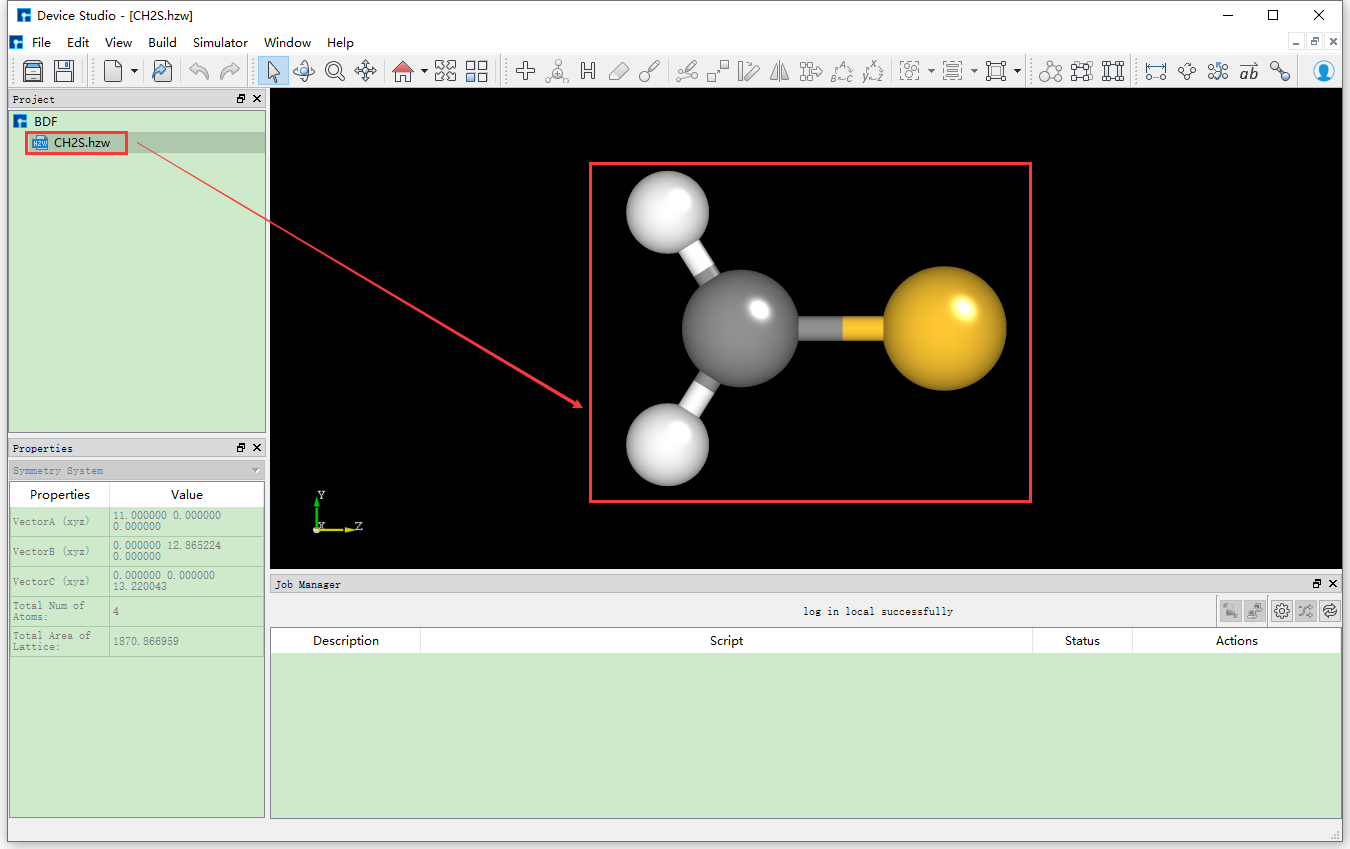
Task: Select the eraser delete tool
Action: [x=618, y=71]
